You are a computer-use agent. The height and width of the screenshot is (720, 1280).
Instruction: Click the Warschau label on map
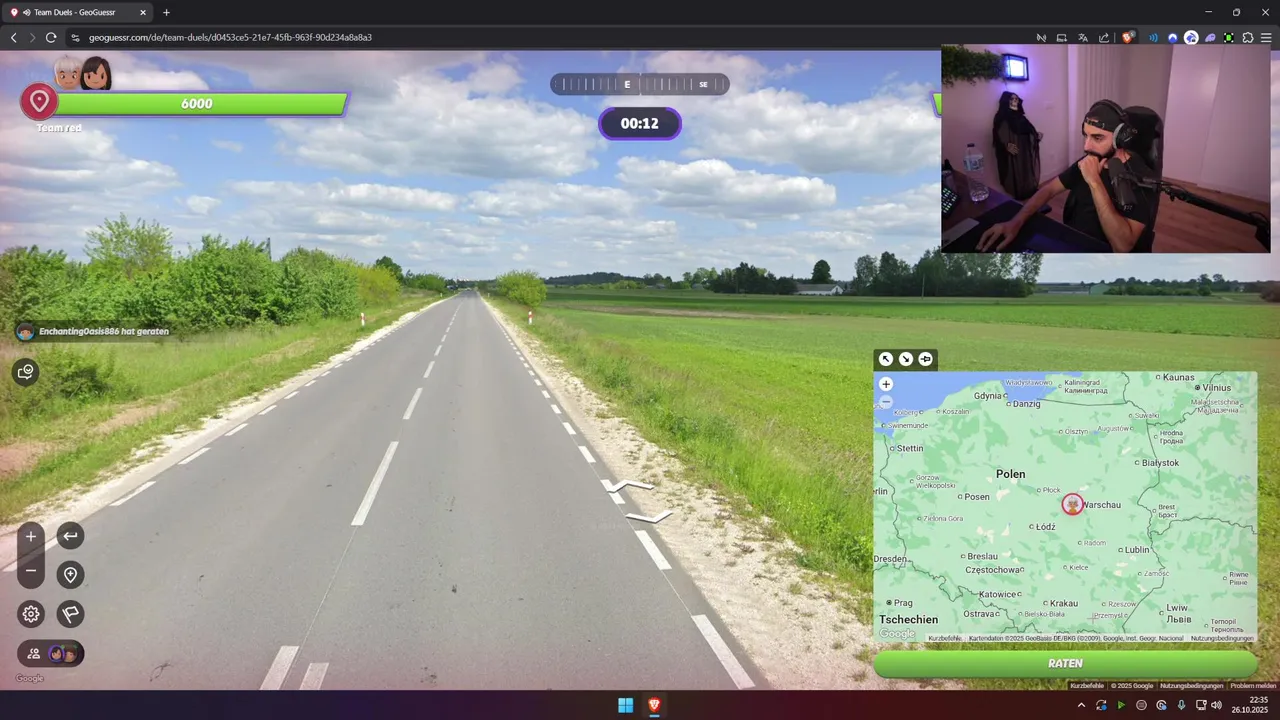point(1102,505)
